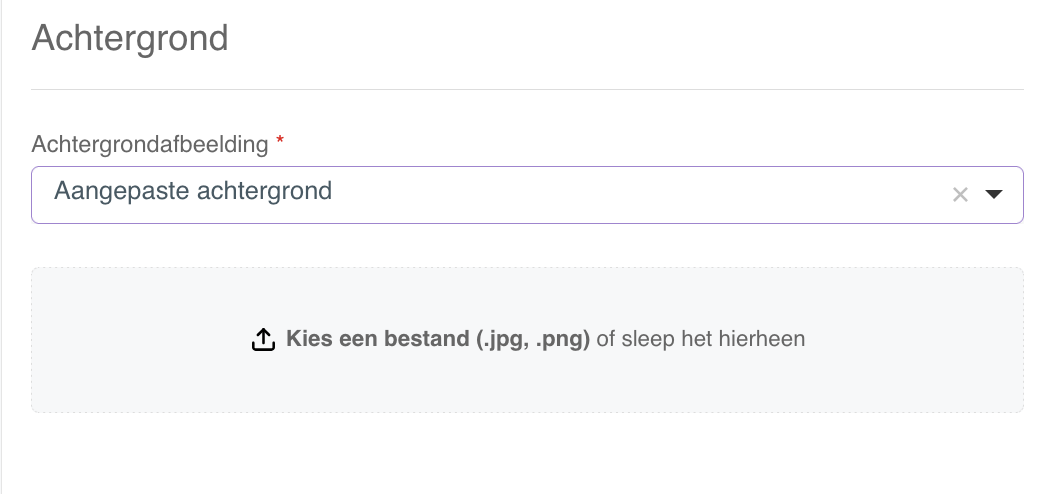Viewport: 1044px width, 494px height.
Task: Click blank space below the upload dropzone
Action: tap(527, 454)
